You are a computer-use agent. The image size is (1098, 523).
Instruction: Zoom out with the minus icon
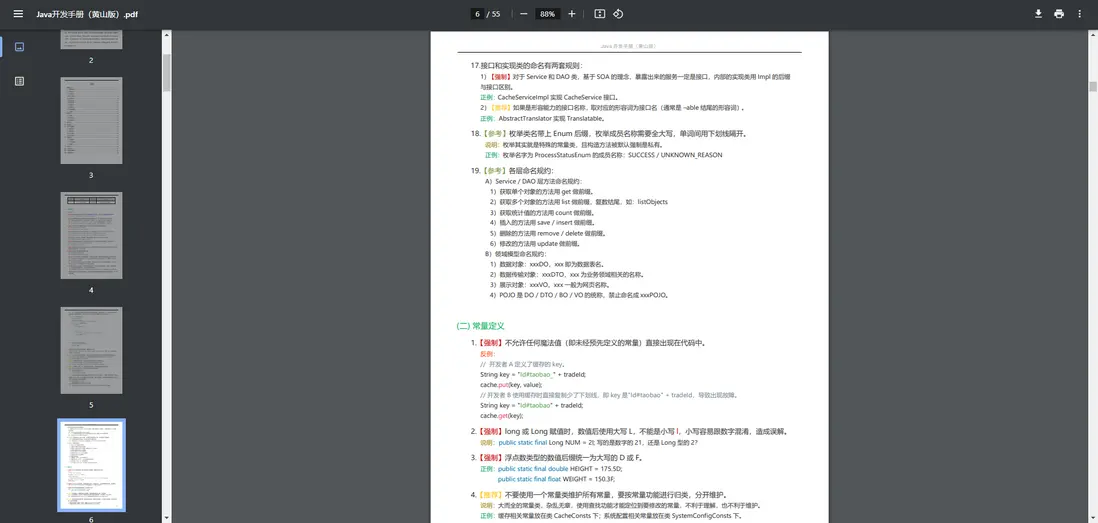(x=523, y=14)
